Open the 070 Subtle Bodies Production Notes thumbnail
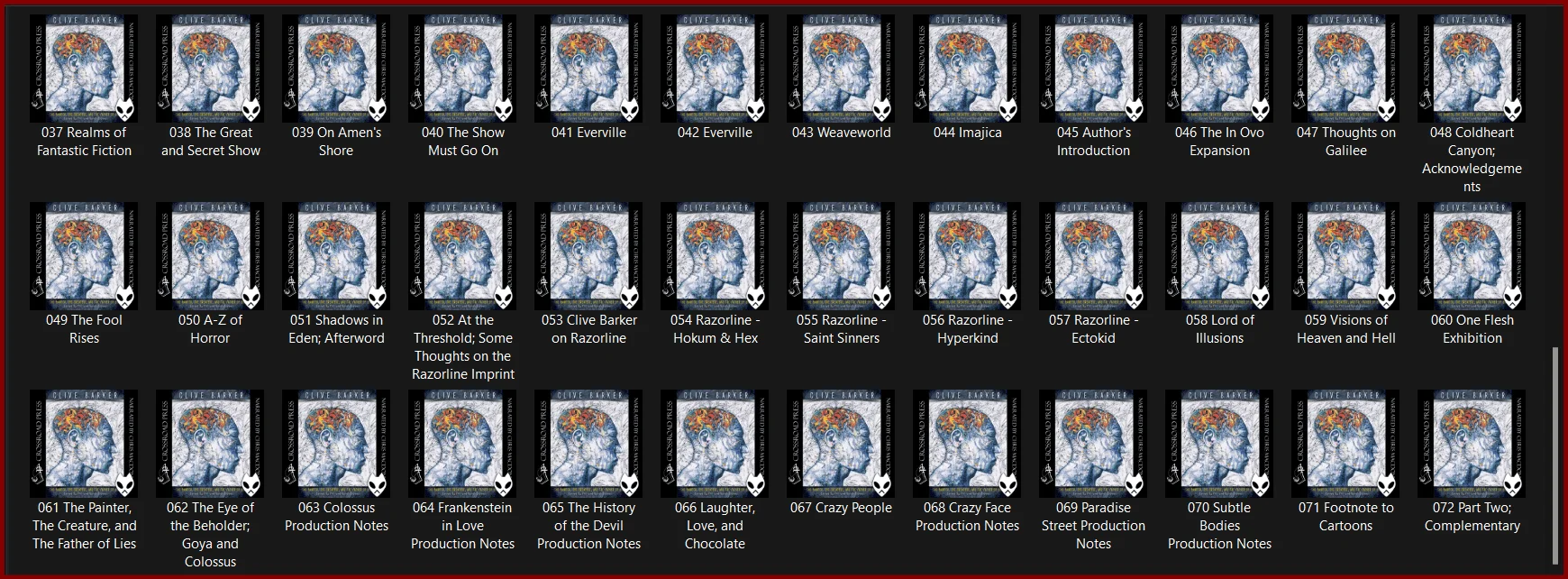Screen dimensions: 1568x579 coord(1219,444)
